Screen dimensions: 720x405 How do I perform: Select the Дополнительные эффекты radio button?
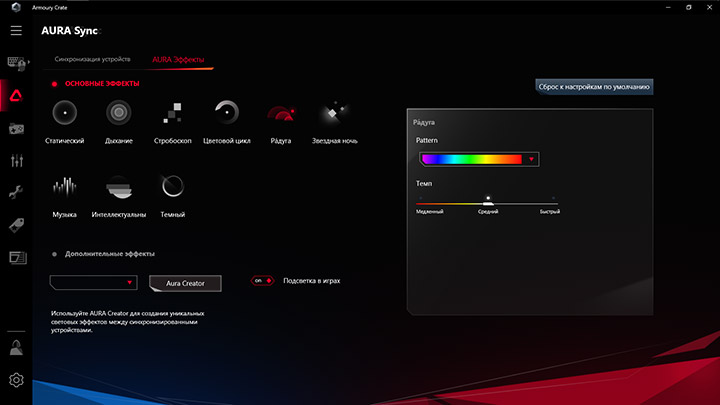coord(54,254)
